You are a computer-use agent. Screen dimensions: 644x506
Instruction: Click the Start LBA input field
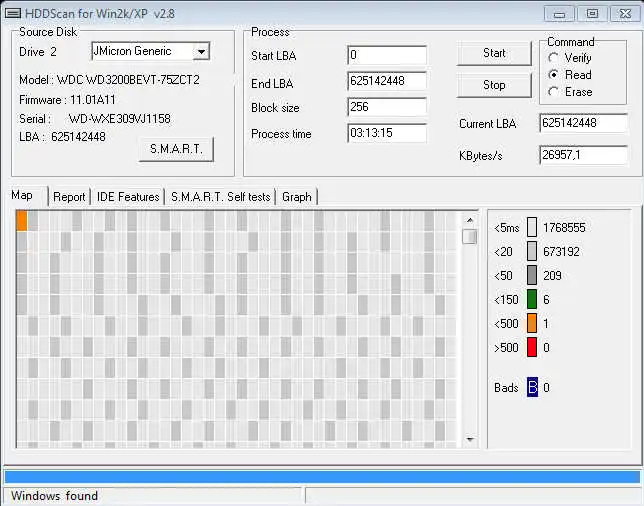(x=387, y=55)
